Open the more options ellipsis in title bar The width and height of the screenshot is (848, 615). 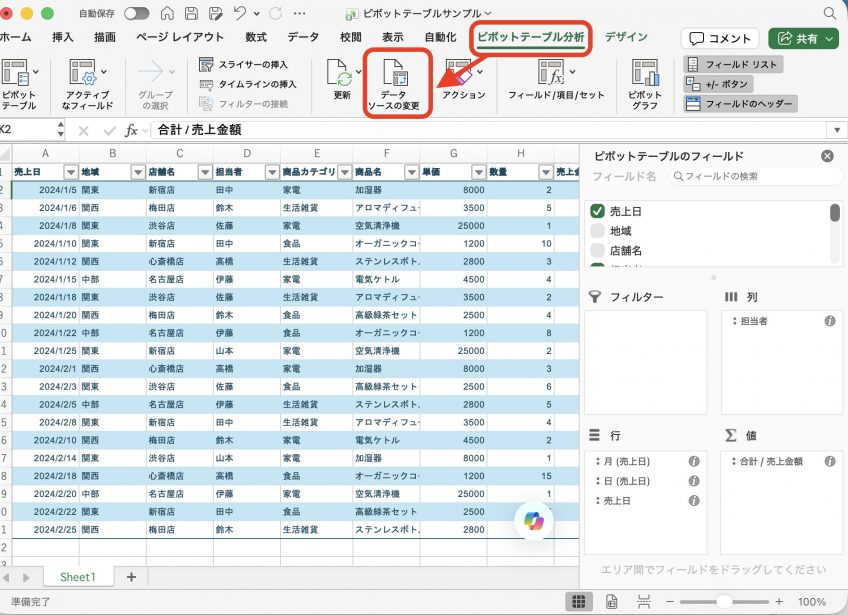300,14
